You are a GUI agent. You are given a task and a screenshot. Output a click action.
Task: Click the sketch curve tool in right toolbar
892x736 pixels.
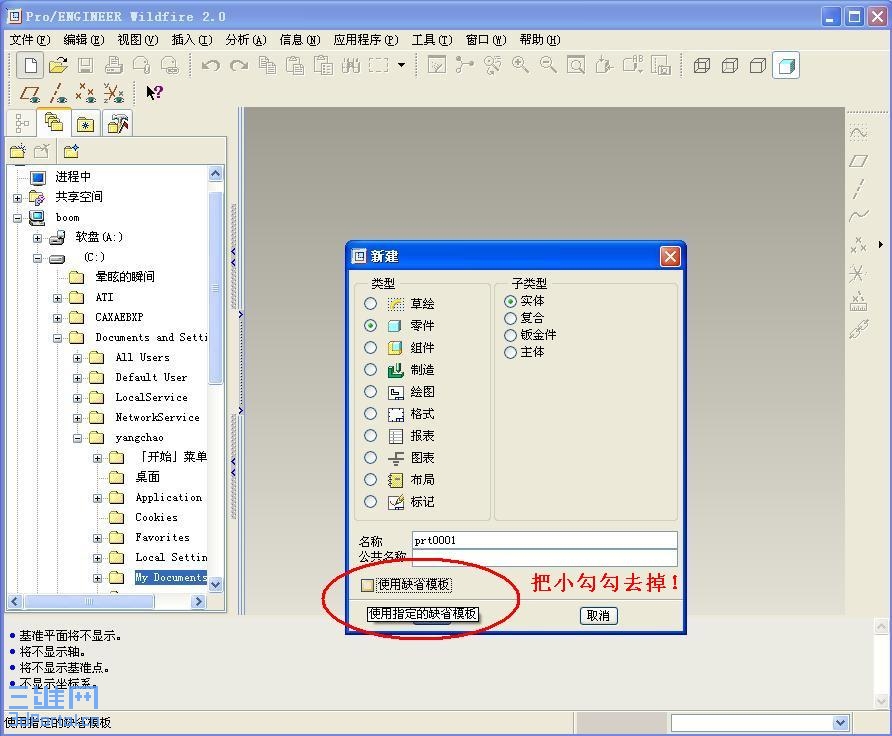click(x=858, y=134)
